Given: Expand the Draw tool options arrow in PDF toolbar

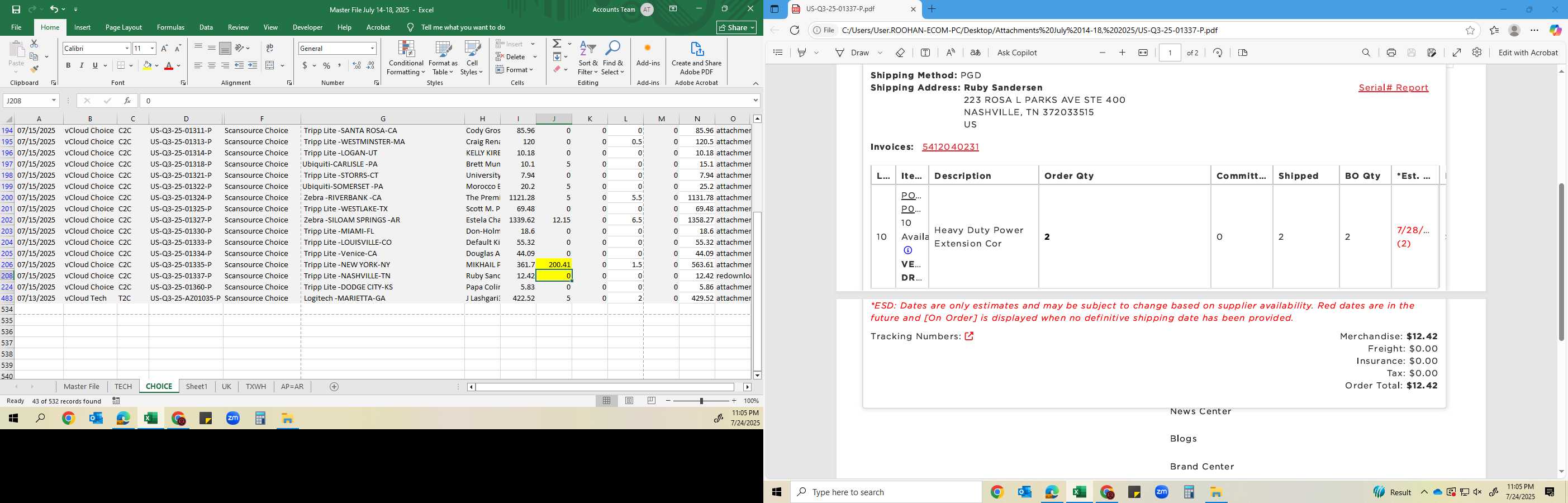Looking at the screenshot, I should (880, 53).
